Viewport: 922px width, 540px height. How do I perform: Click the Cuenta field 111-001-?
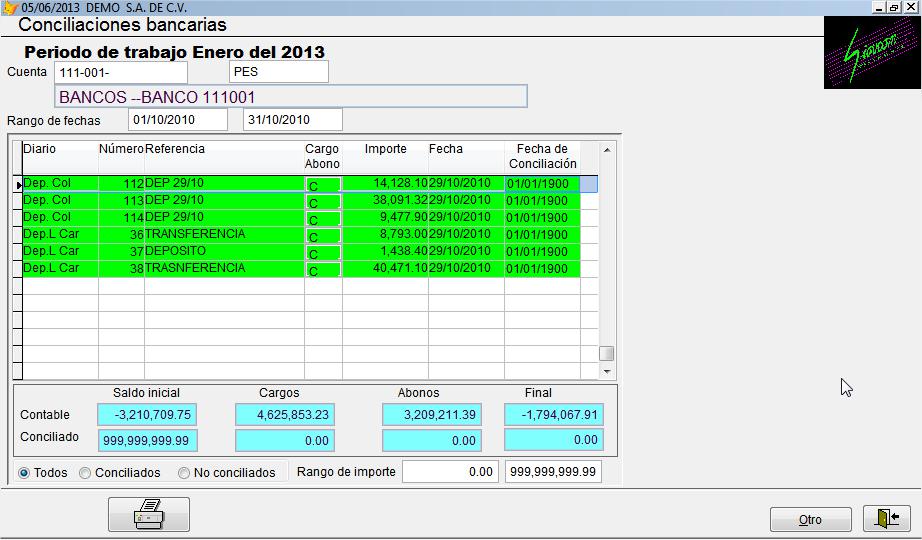click(121, 73)
